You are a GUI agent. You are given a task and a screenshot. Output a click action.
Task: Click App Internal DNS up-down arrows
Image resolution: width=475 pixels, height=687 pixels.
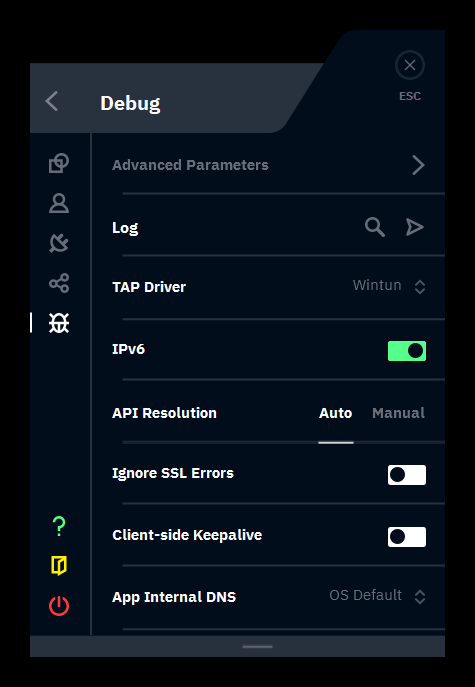click(x=420, y=597)
